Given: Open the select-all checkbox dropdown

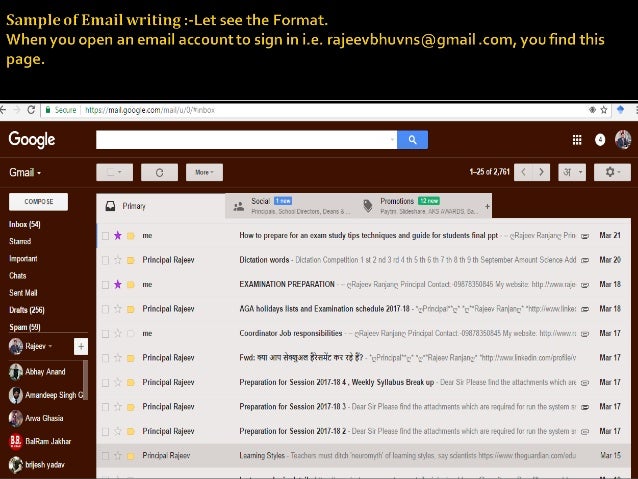Looking at the screenshot, I should pos(114,173).
